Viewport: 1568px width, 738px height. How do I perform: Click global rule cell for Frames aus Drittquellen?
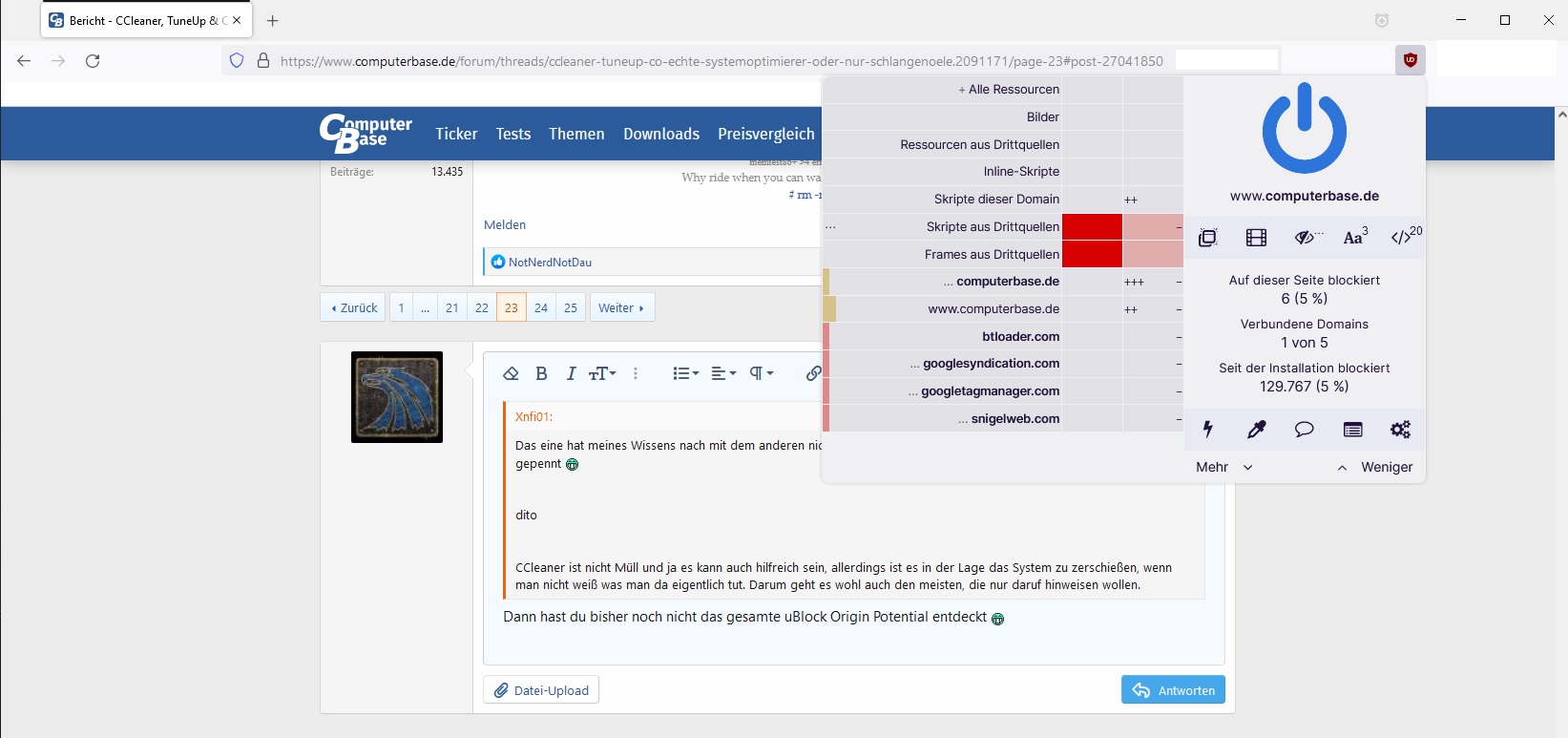tap(1092, 254)
